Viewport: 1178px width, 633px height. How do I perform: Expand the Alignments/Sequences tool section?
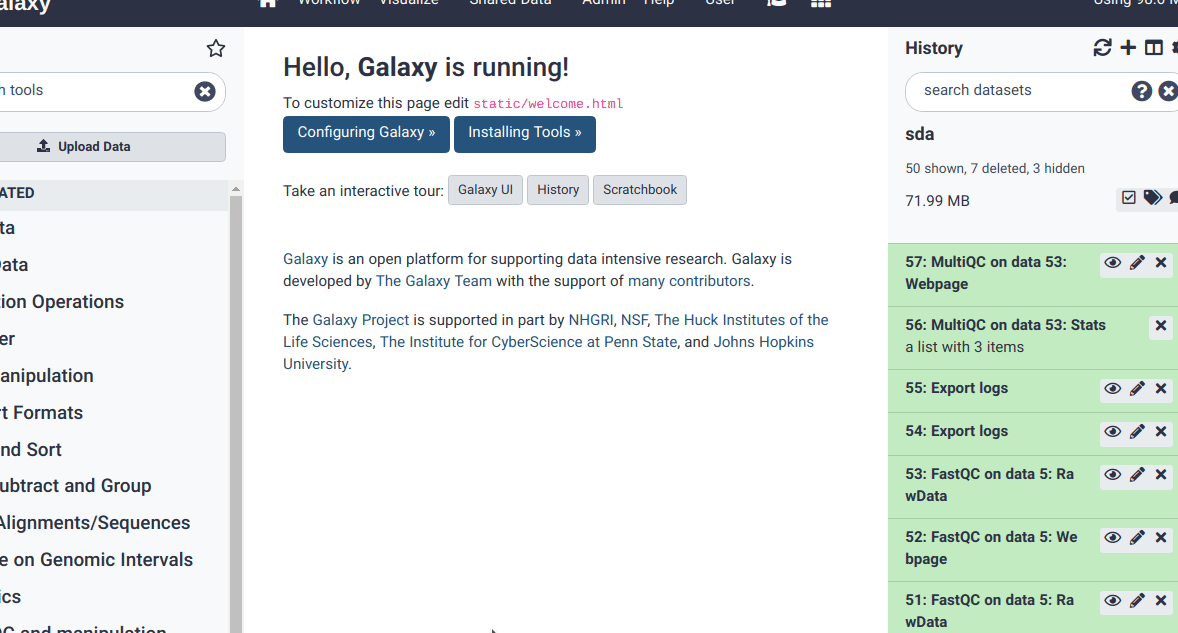95,523
